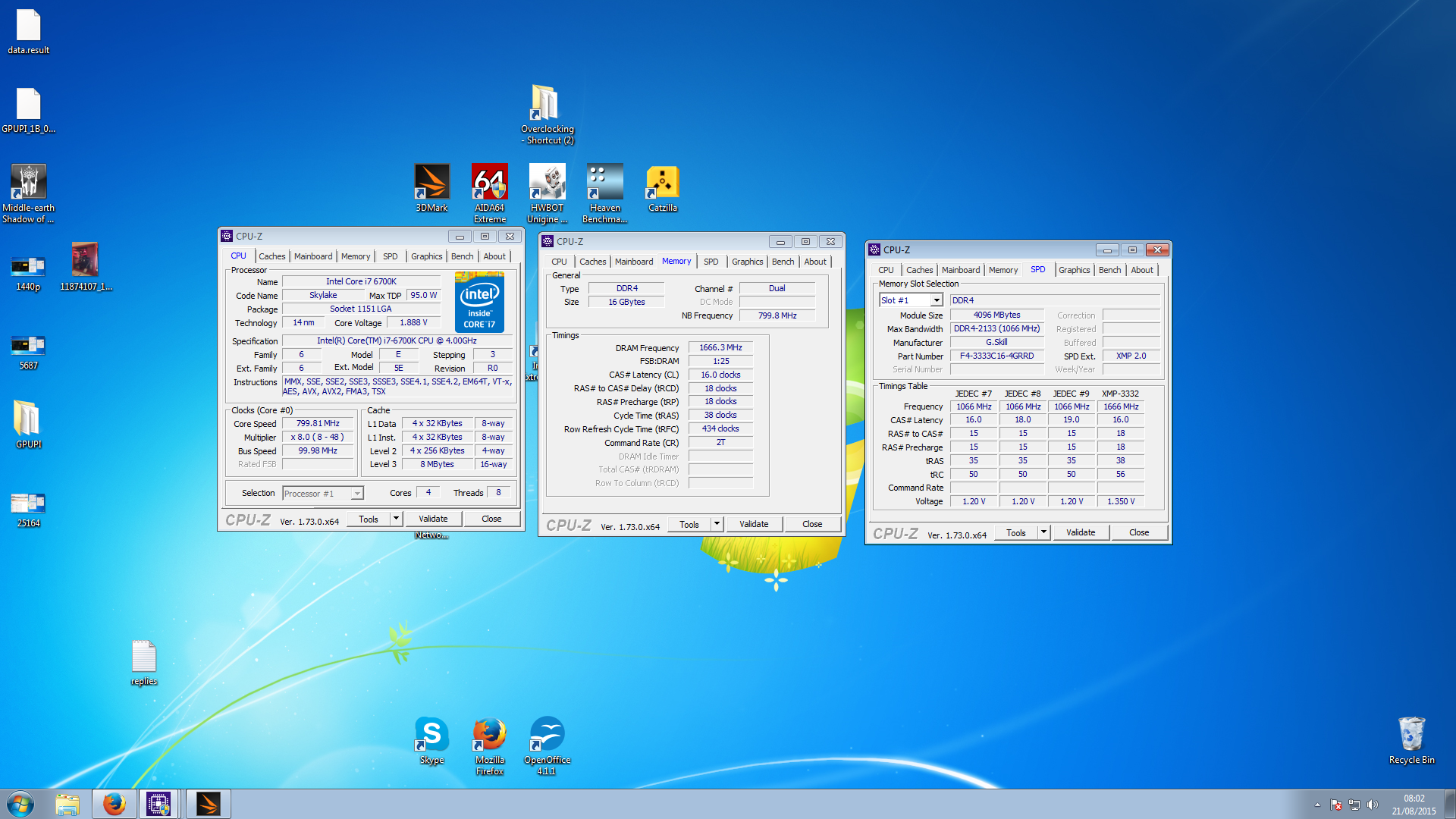This screenshot has height=819, width=1456.
Task: Open HWBOT Unigine desktop icon
Action: [547, 193]
